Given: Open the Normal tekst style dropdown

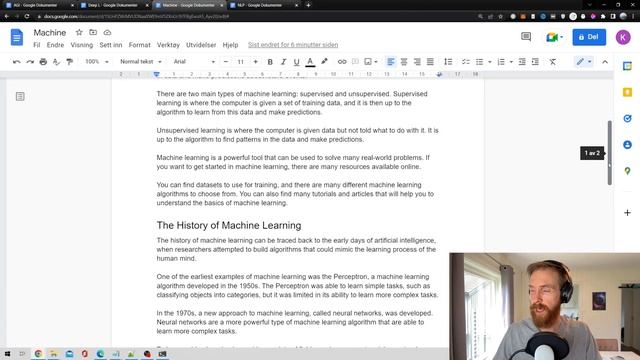Looking at the screenshot, I should point(141,62).
